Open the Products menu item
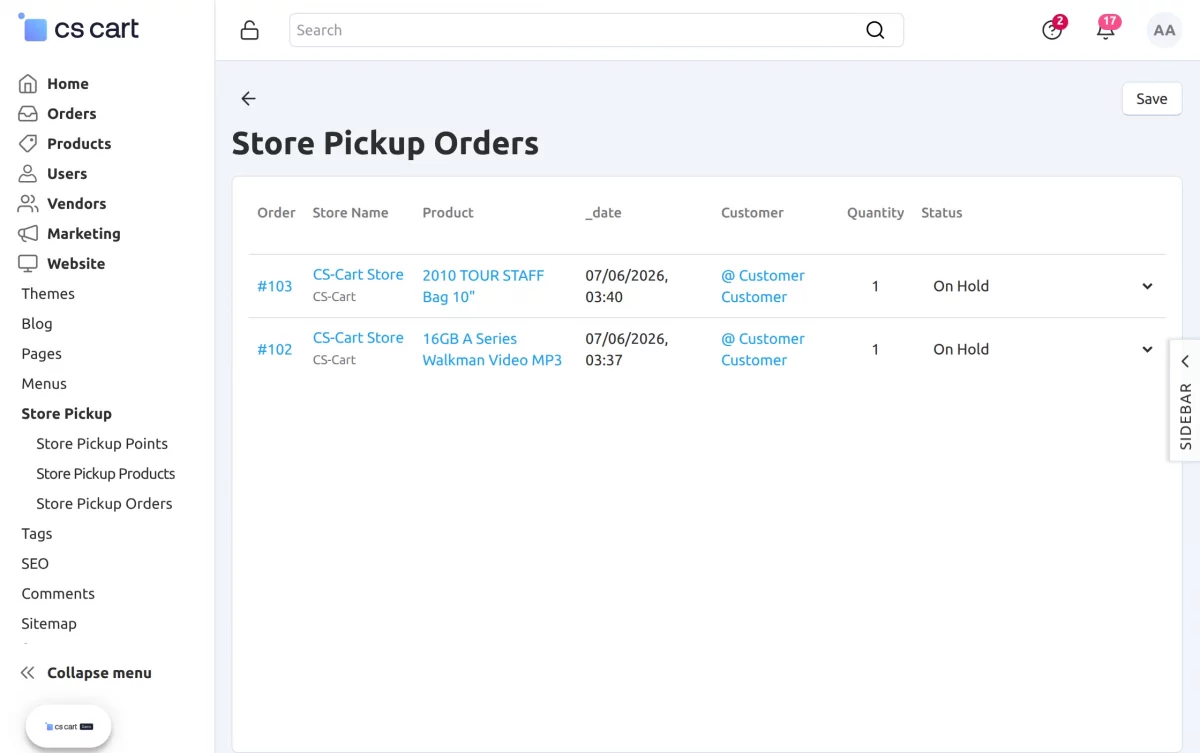This screenshot has width=1200, height=753. coord(79,144)
